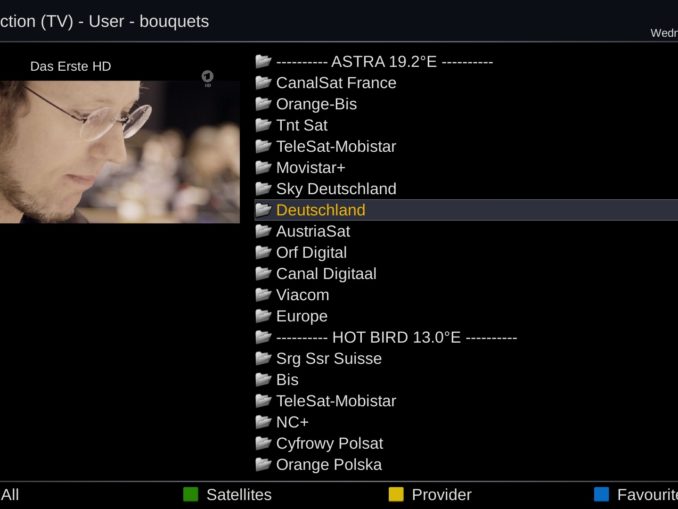This screenshot has height=509, width=678.
Task: Click the folder icon beside Movistar+
Action: pyautogui.click(x=263, y=167)
